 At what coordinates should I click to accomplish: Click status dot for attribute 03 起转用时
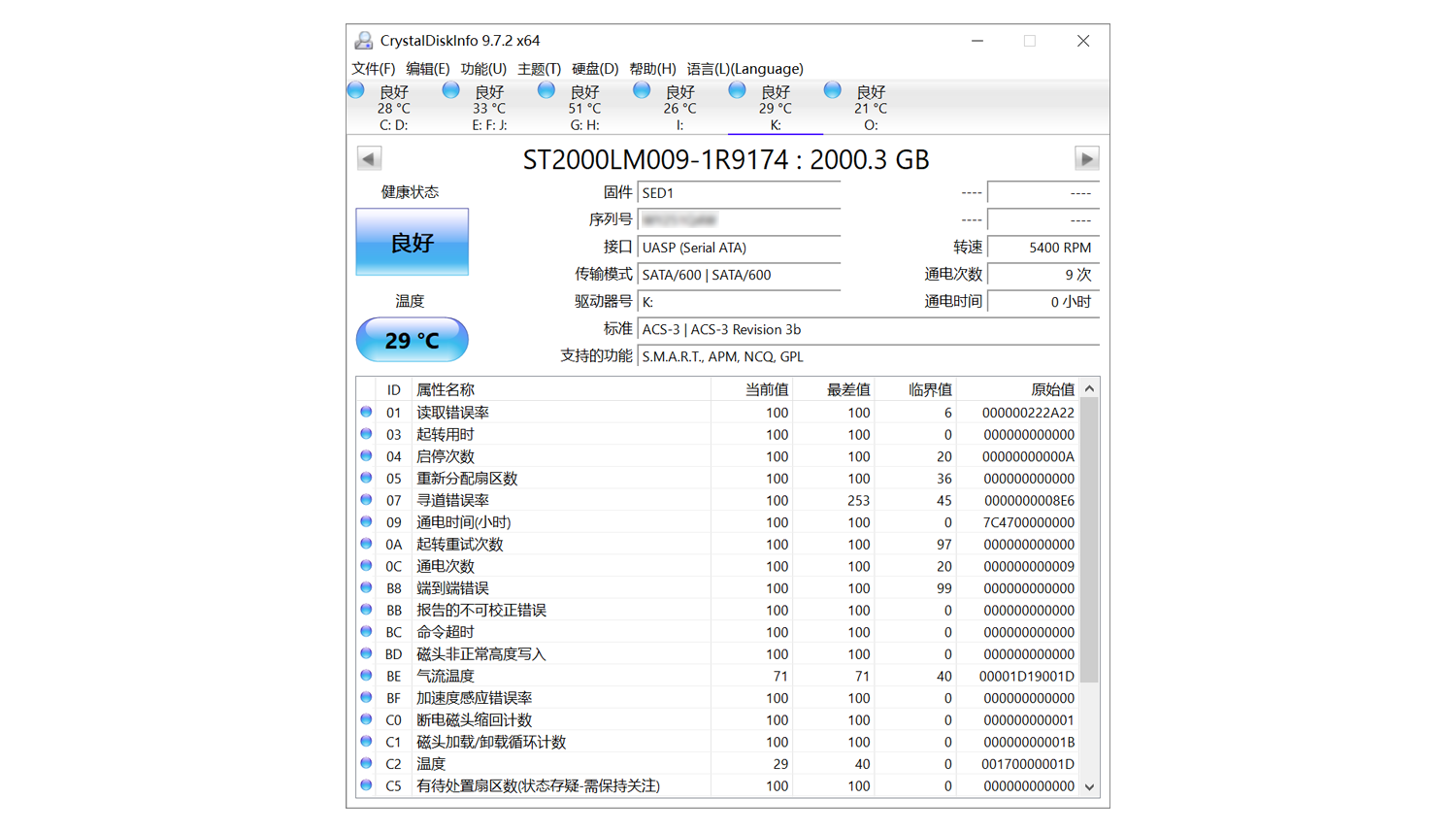click(x=366, y=434)
